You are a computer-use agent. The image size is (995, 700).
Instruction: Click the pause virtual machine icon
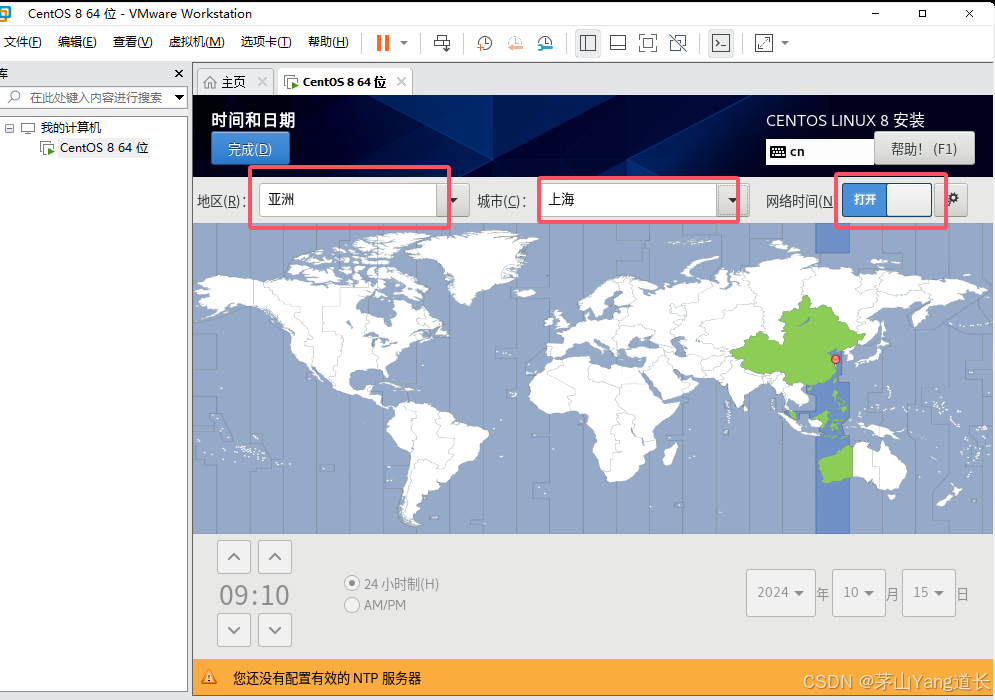tap(383, 43)
